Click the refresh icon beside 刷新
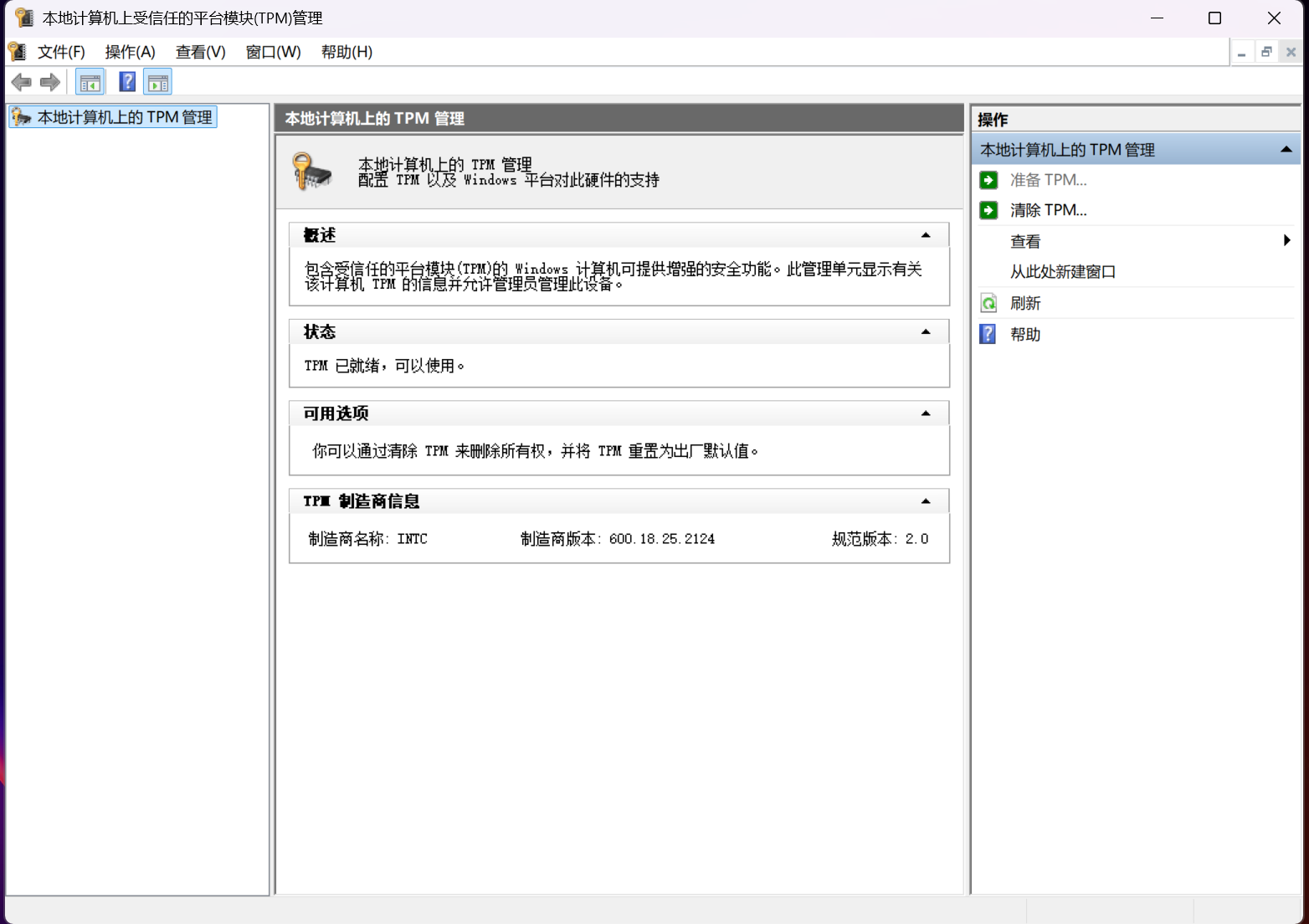 pos(988,303)
